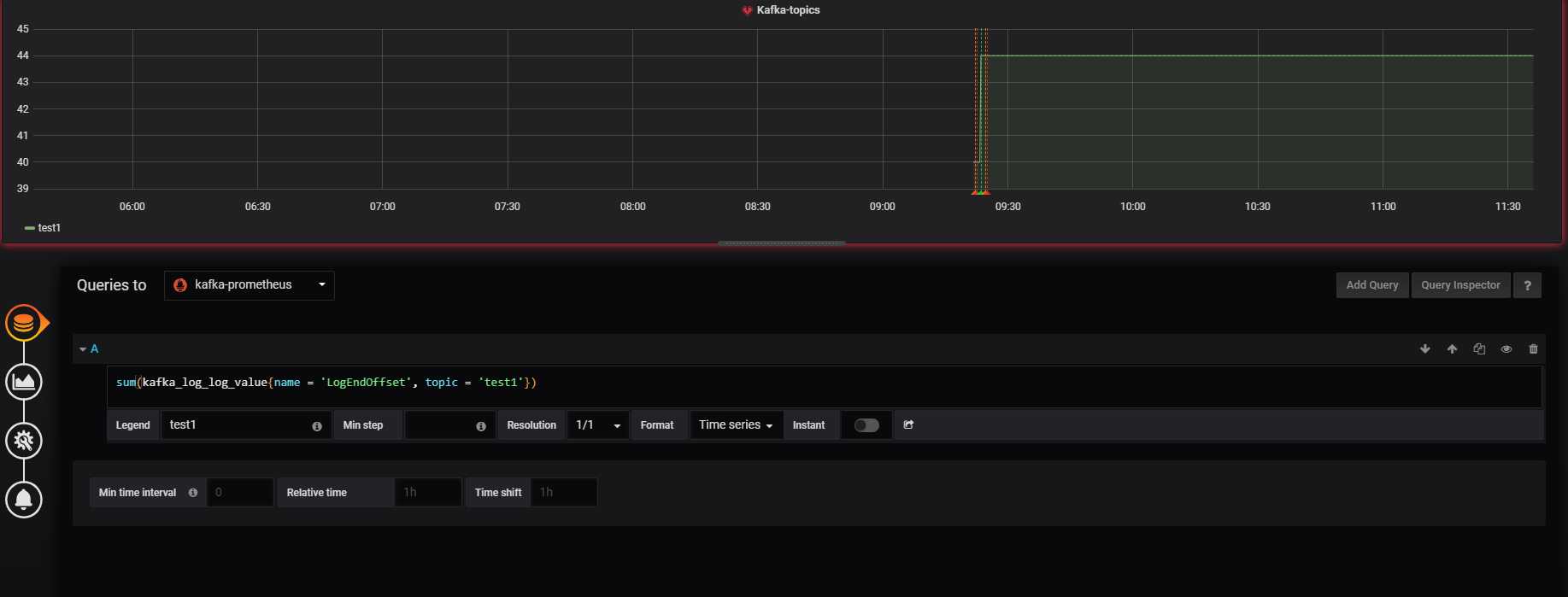1568x597 pixels.
Task: Click the Time shift input
Action: coord(564,493)
